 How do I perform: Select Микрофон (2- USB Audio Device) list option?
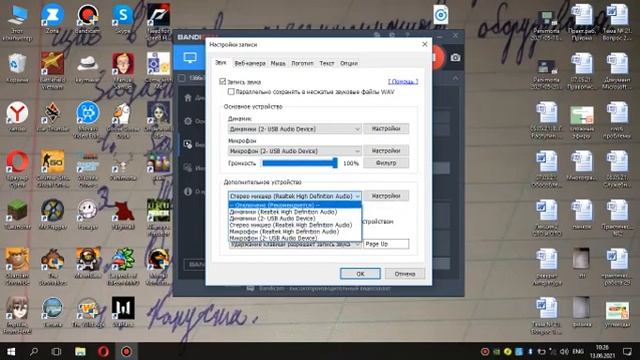pos(295,238)
